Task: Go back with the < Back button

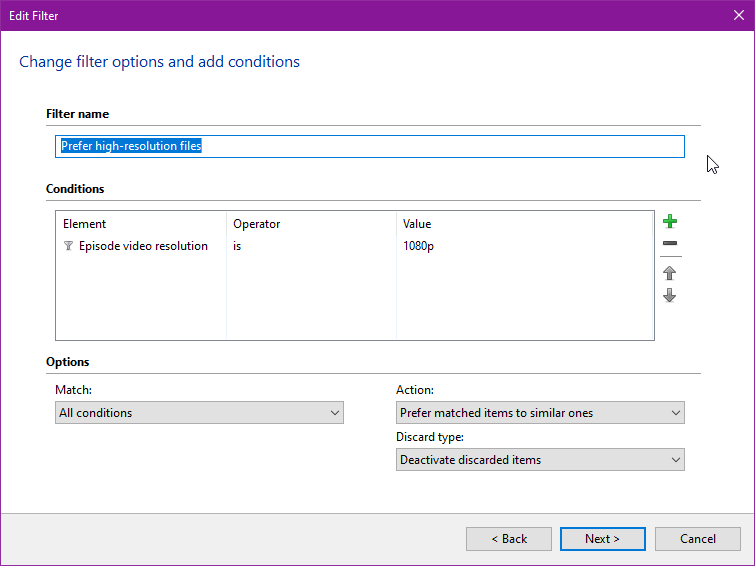Action: [x=509, y=539]
